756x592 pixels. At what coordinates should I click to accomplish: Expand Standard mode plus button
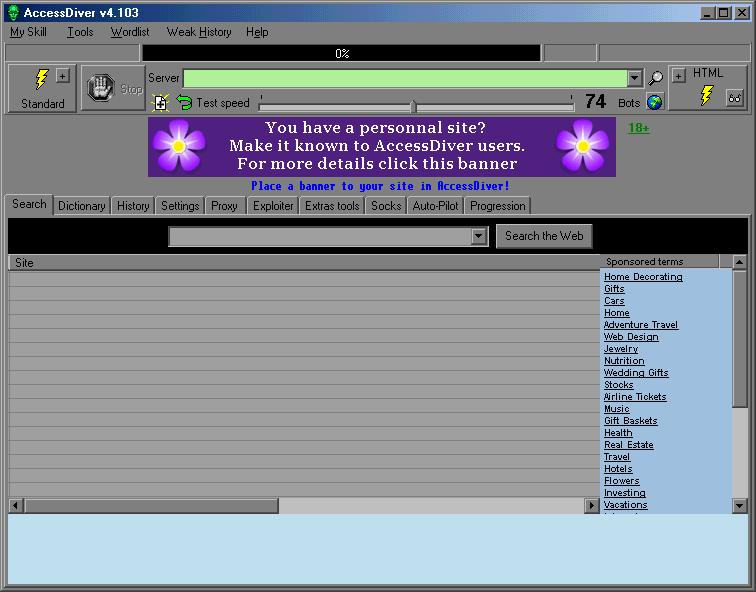click(x=63, y=76)
